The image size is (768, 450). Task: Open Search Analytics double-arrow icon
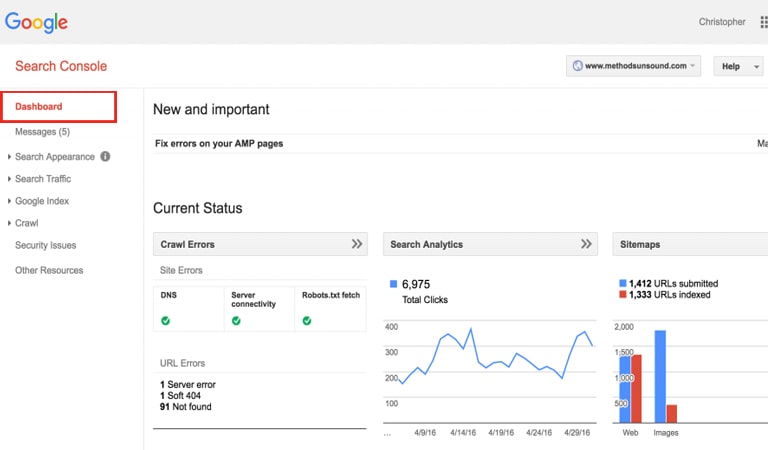(x=586, y=244)
